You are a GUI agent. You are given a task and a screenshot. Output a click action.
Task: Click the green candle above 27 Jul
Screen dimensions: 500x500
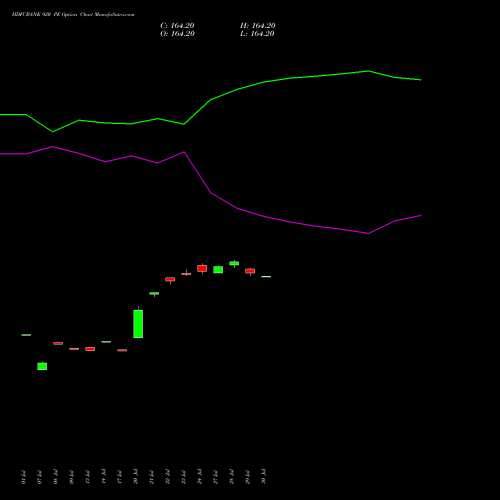[218, 270]
